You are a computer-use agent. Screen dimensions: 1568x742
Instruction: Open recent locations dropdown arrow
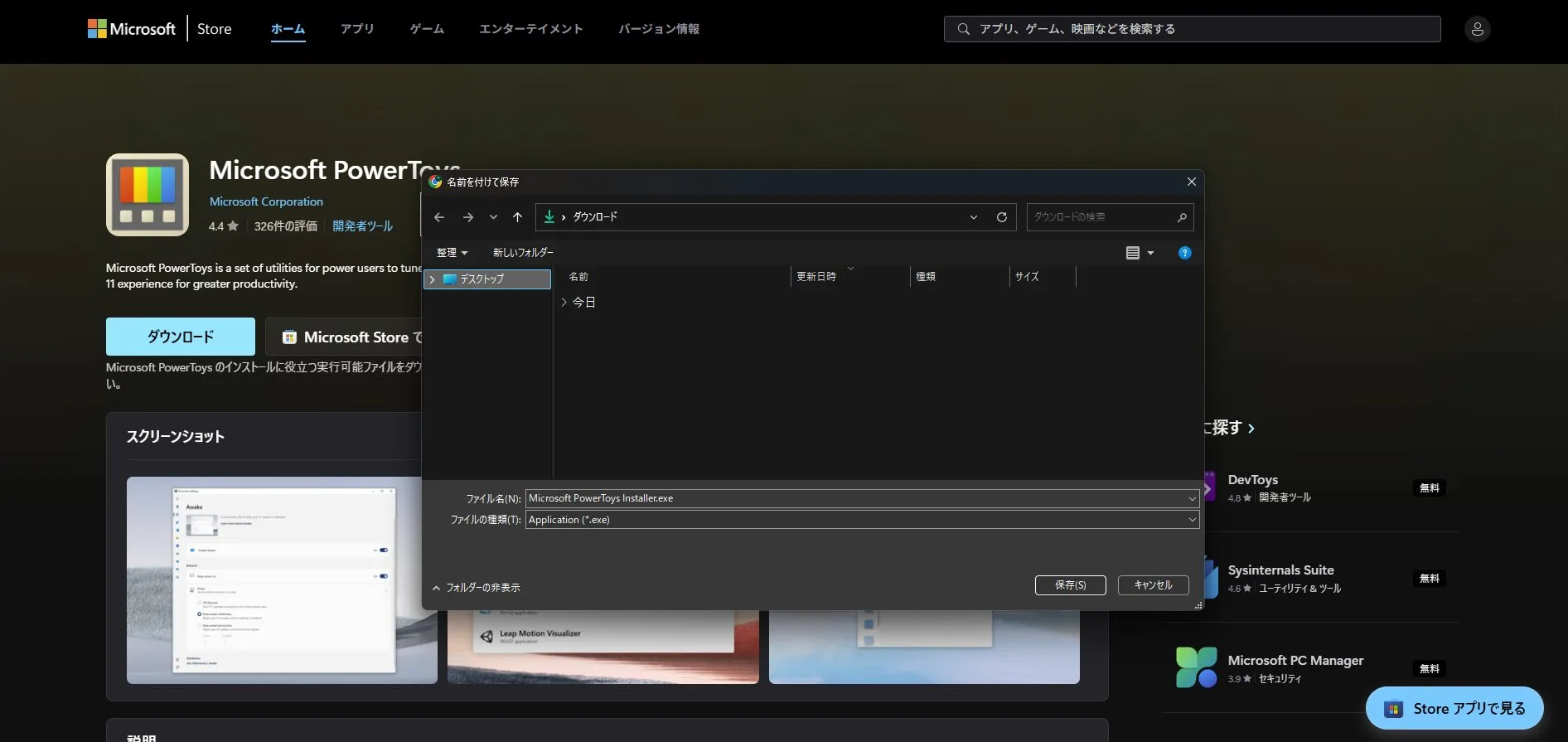(x=493, y=217)
